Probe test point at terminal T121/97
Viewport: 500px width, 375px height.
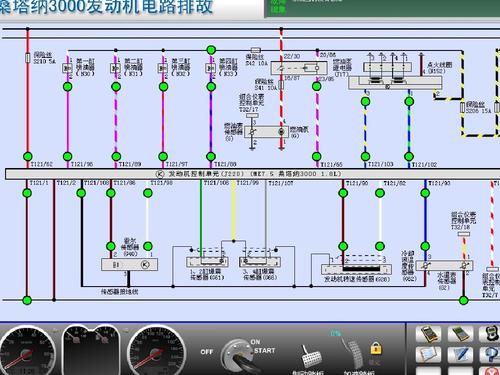tap(163, 156)
